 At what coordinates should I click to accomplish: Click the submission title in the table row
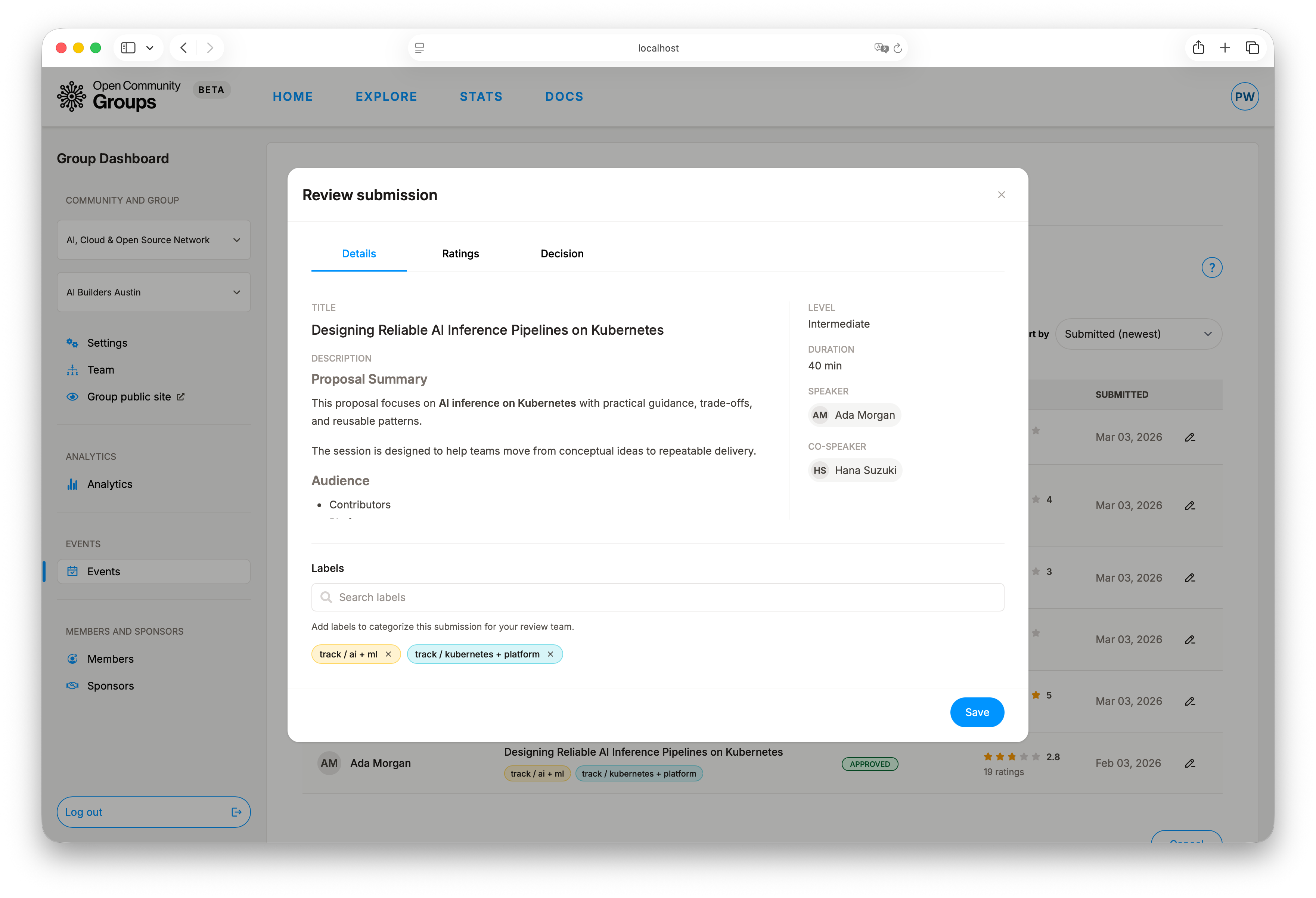643,752
